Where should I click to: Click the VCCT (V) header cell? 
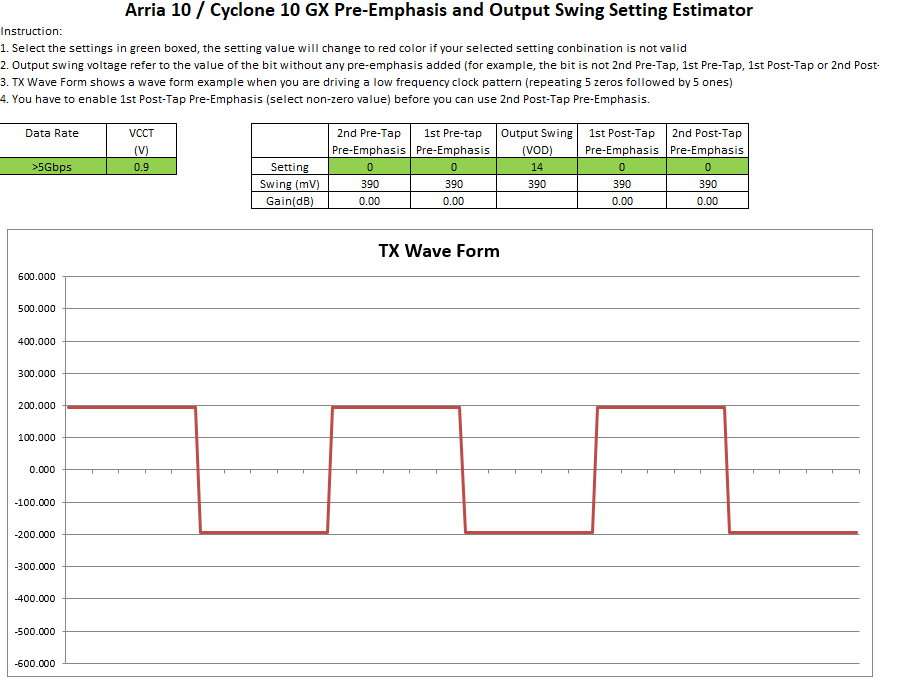(x=142, y=141)
